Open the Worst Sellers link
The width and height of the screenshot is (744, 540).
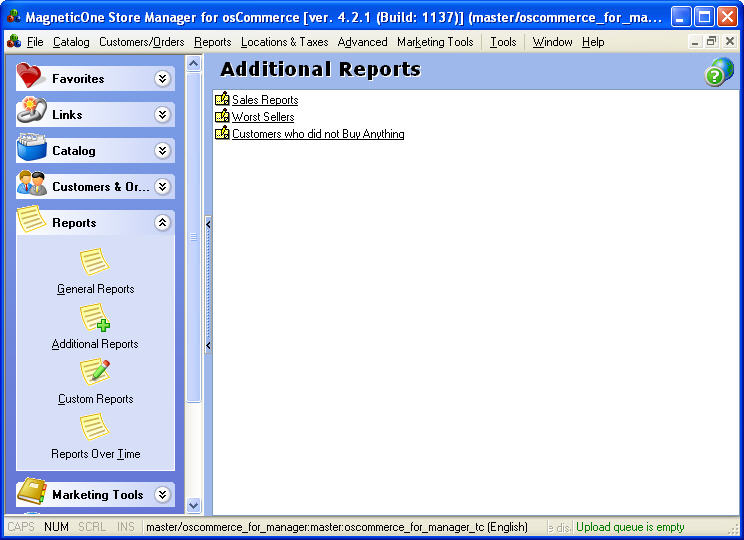tap(263, 117)
